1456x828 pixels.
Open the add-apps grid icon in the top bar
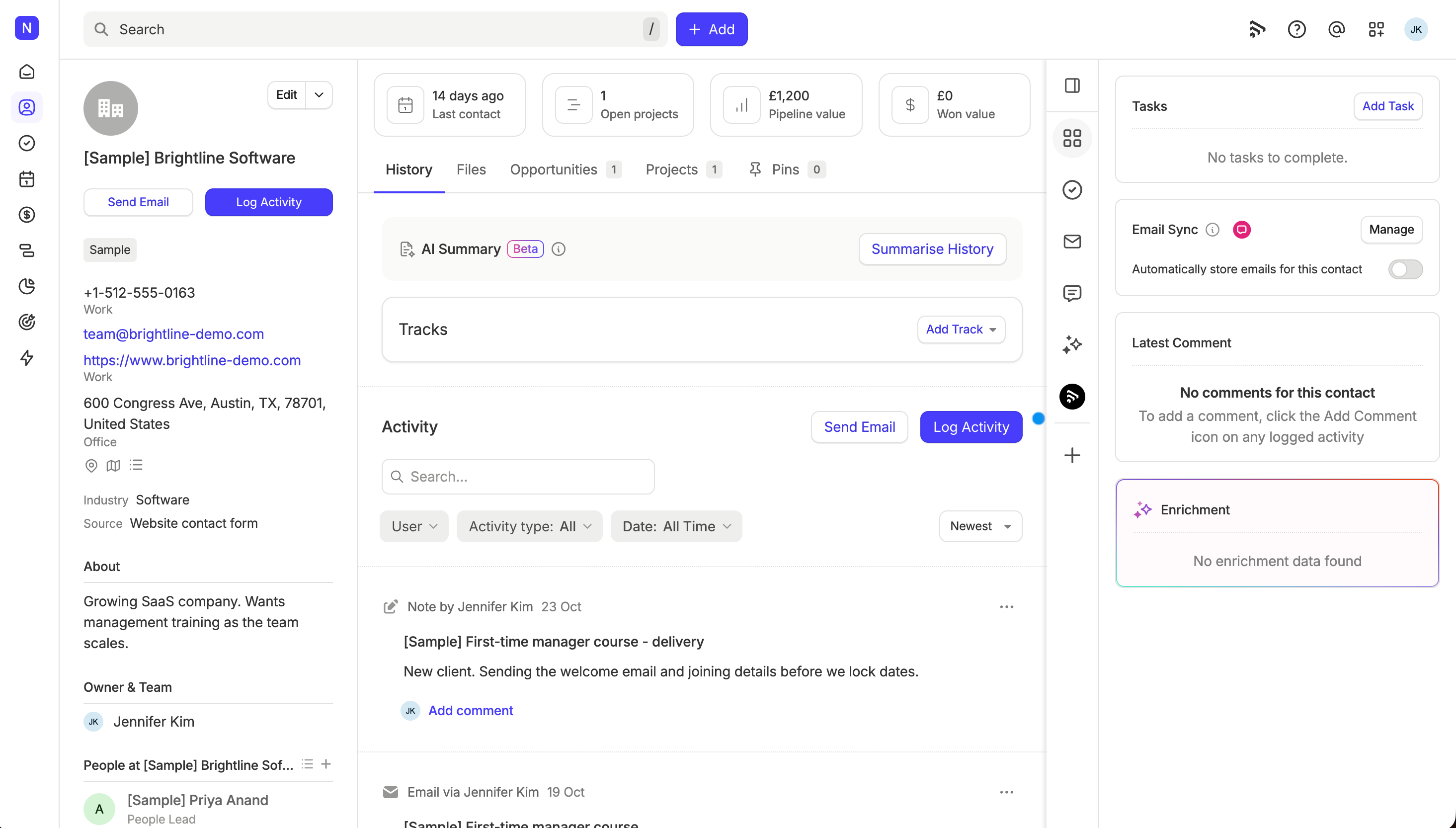(1376, 30)
